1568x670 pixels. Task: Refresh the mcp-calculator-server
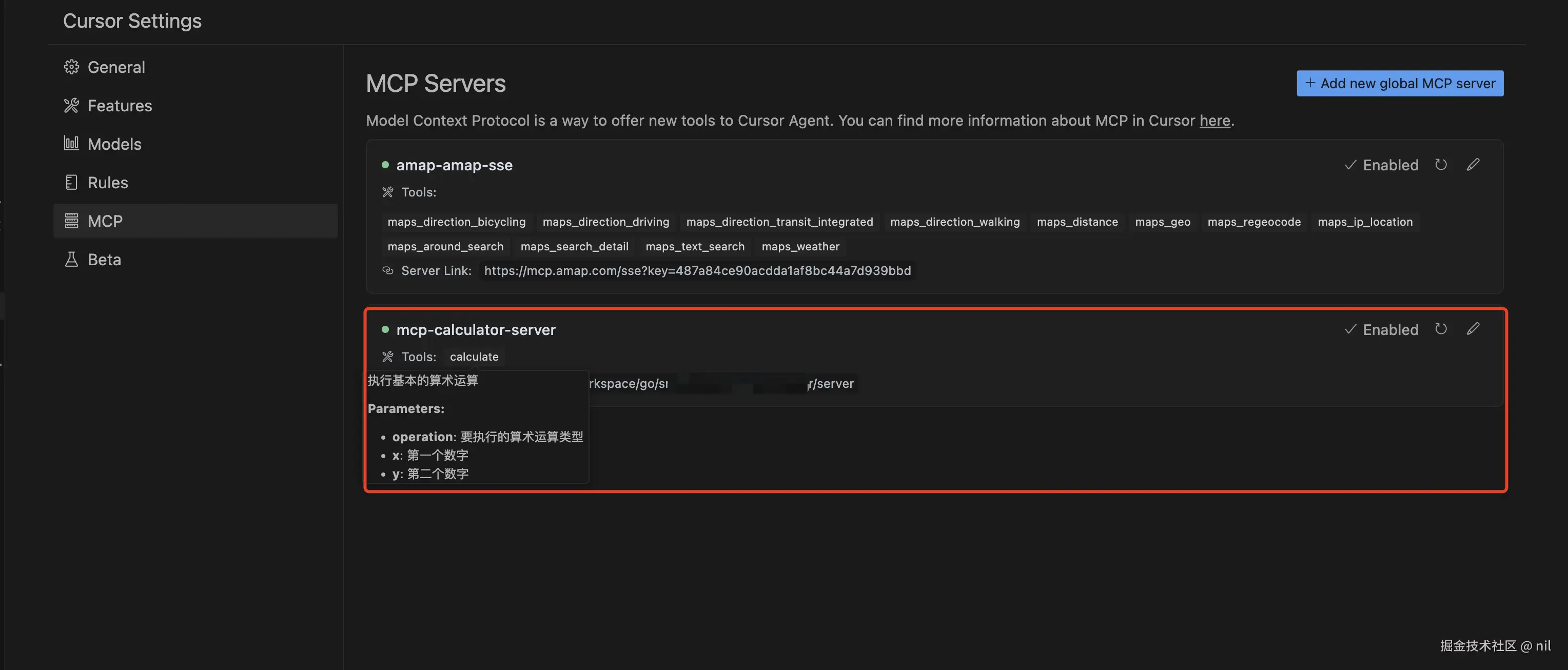1440,329
